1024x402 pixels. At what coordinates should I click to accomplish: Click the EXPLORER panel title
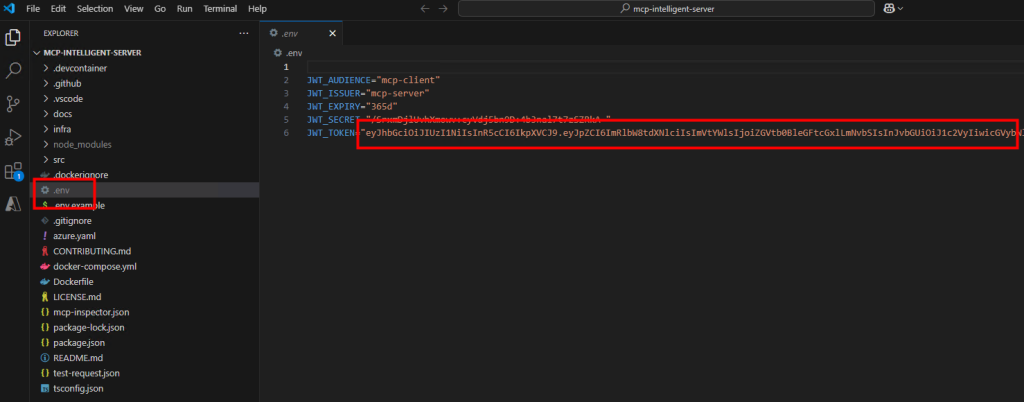(61, 33)
